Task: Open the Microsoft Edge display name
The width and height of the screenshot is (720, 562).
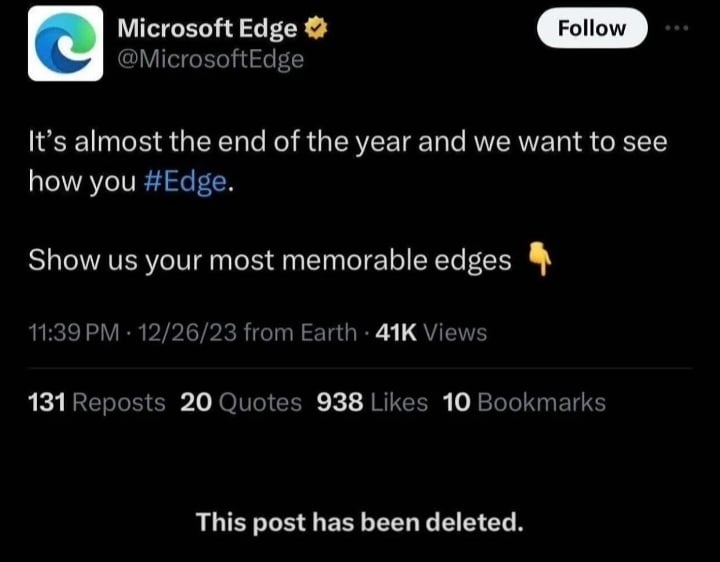Action: [x=207, y=30]
